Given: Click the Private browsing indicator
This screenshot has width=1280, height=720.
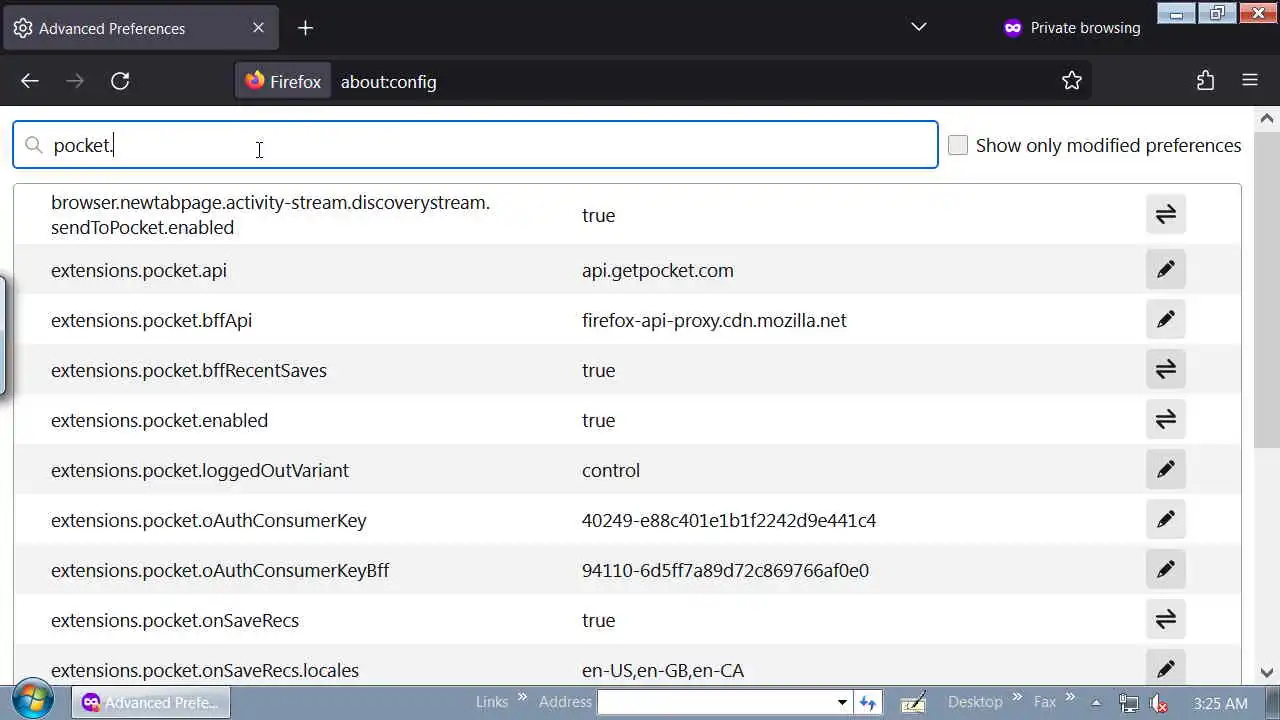Looking at the screenshot, I should click(1071, 28).
